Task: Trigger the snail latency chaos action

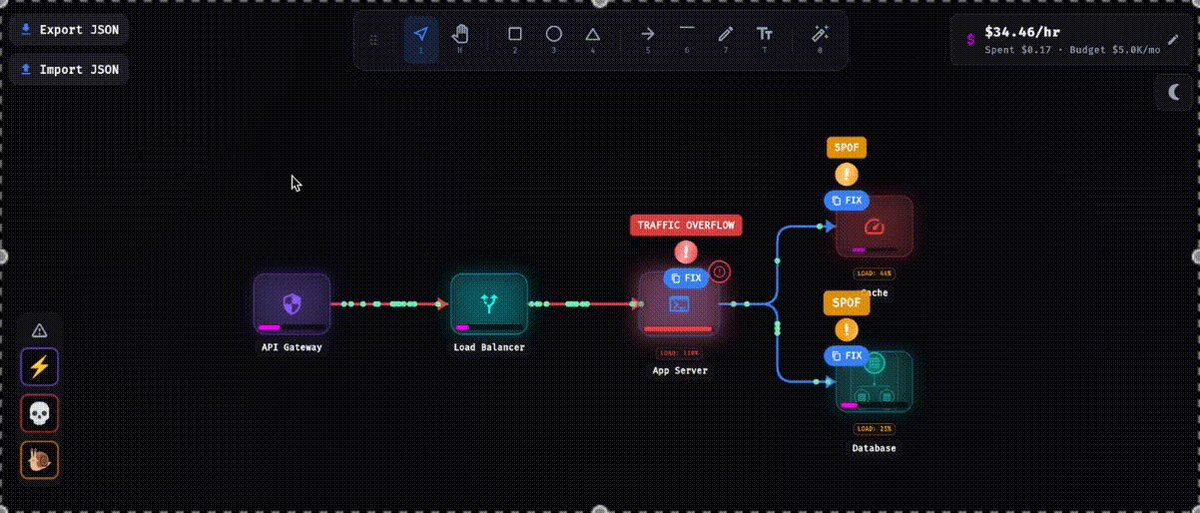Action: click(40, 460)
